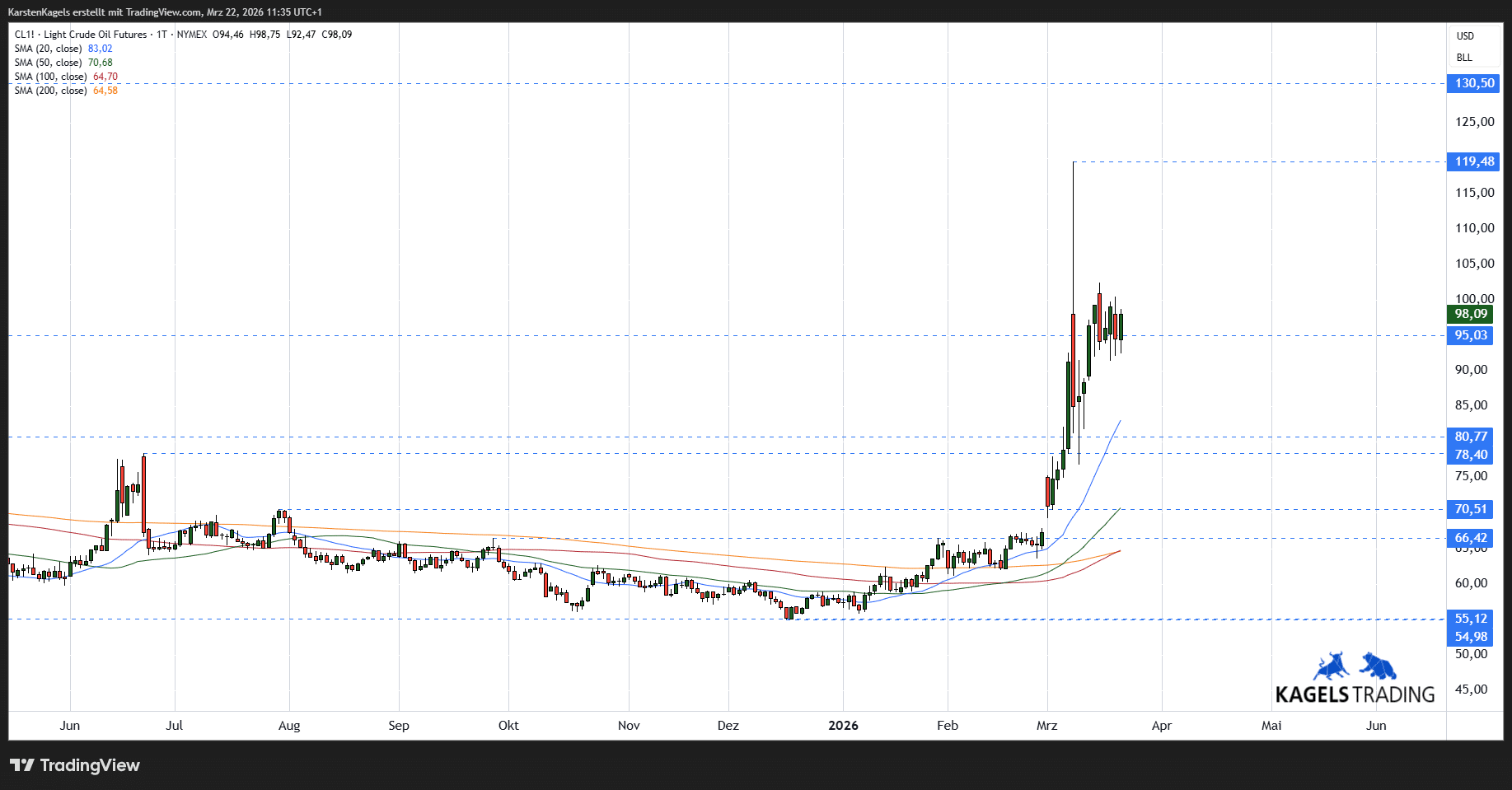
Task: Select the 119,48 high price marker
Action: pyautogui.click(x=1473, y=161)
